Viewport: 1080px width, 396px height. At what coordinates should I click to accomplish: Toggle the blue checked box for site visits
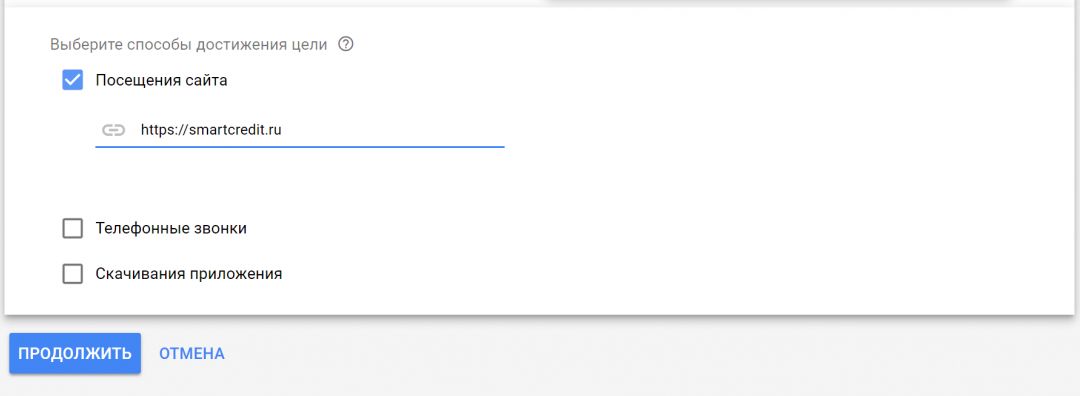72,80
